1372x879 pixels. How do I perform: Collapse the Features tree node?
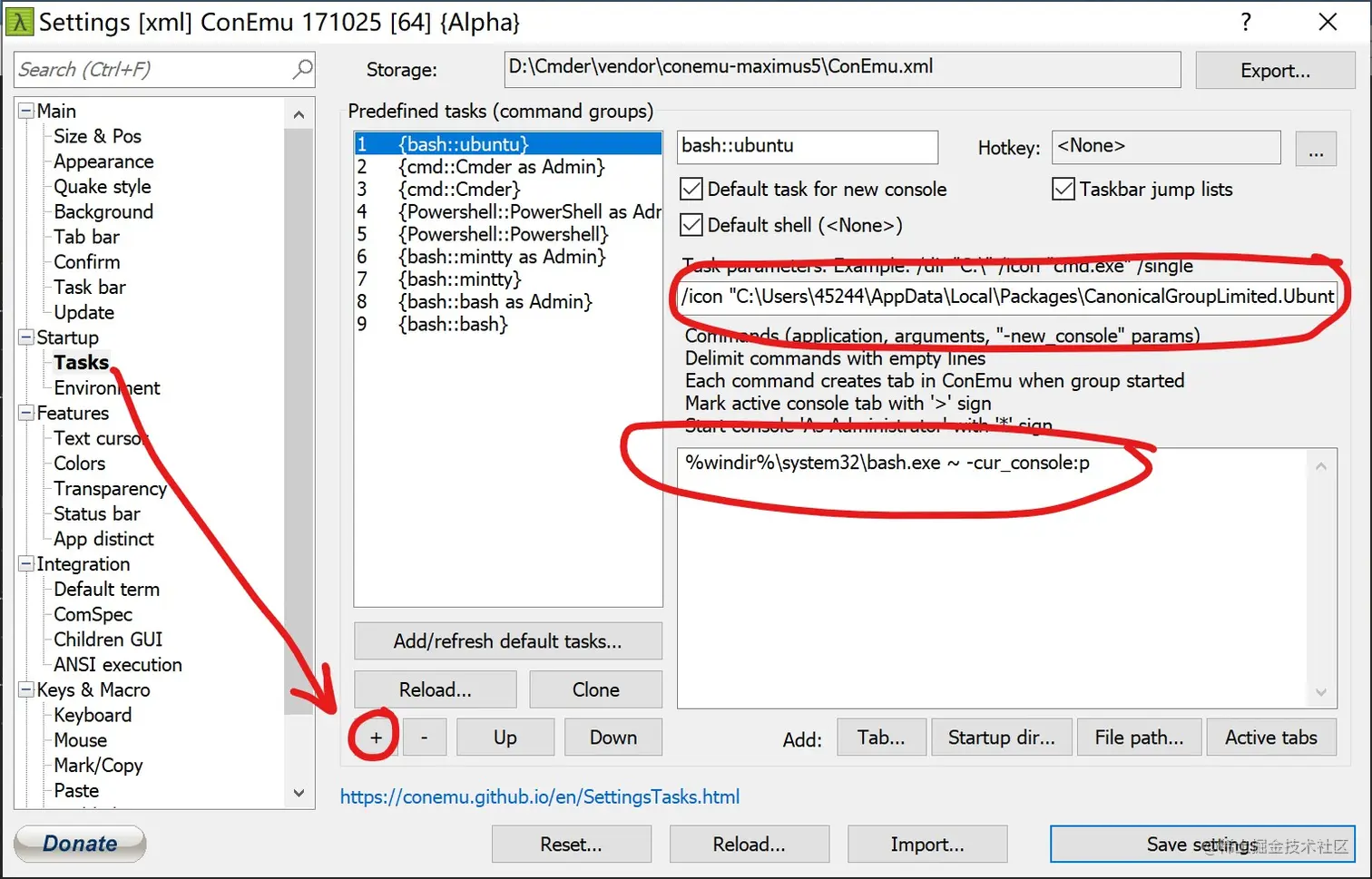point(26,413)
